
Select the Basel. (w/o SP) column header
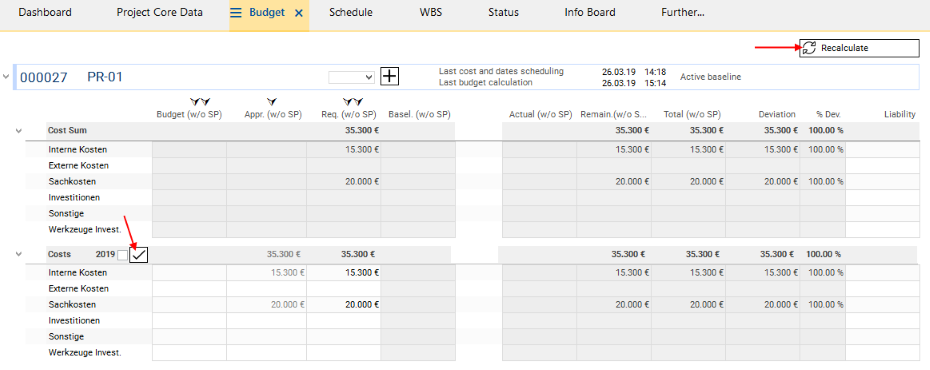click(x=419, y=114)
